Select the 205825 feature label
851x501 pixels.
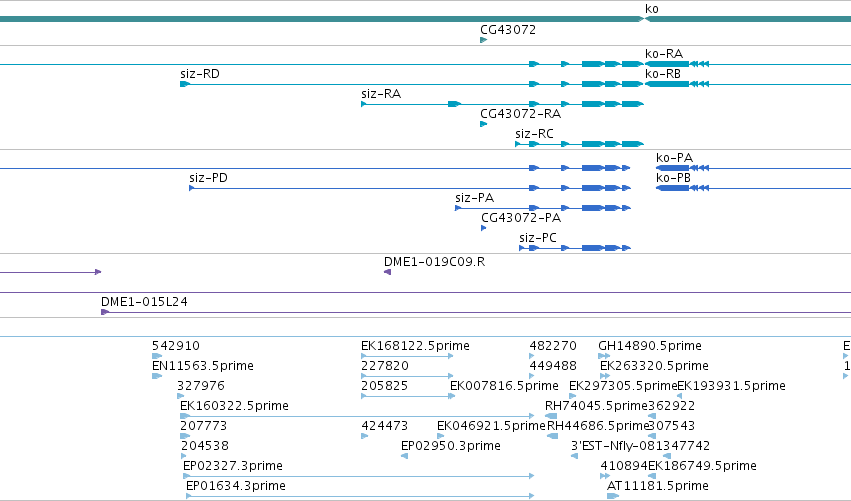tap(384, 386)
